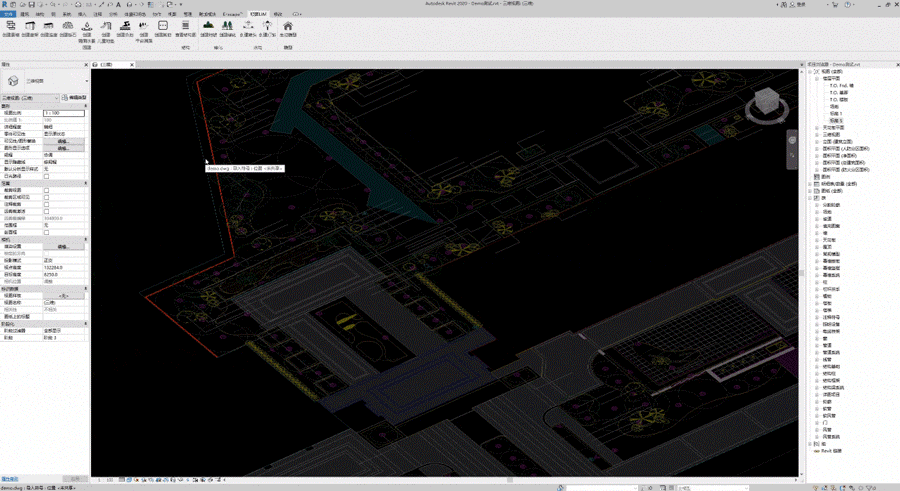Viewport: 900px width, 491px height.
Task: Close the Properties palette
Action: click(x=86, y=64)
